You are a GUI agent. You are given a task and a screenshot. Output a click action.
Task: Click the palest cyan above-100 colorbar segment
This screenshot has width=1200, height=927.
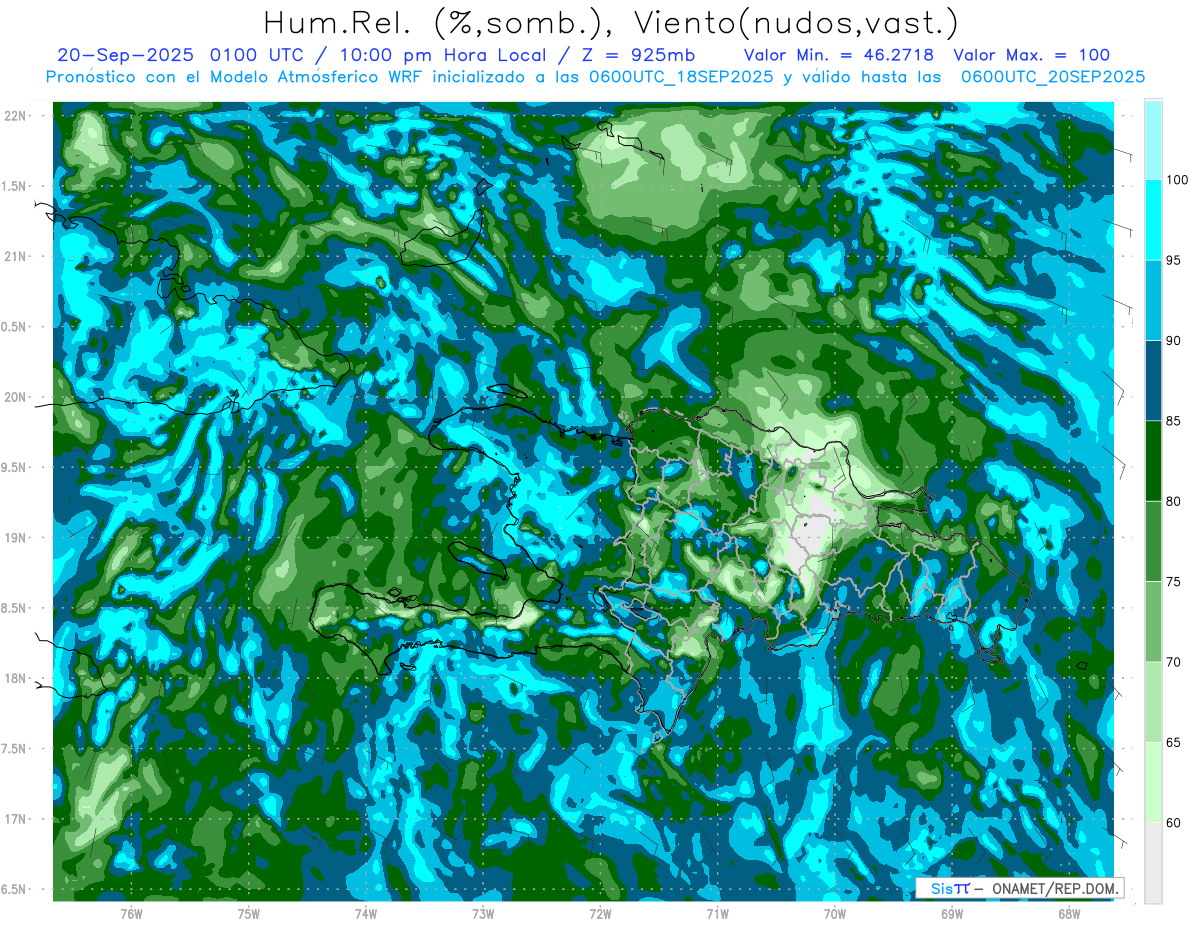pos(1153,140)
